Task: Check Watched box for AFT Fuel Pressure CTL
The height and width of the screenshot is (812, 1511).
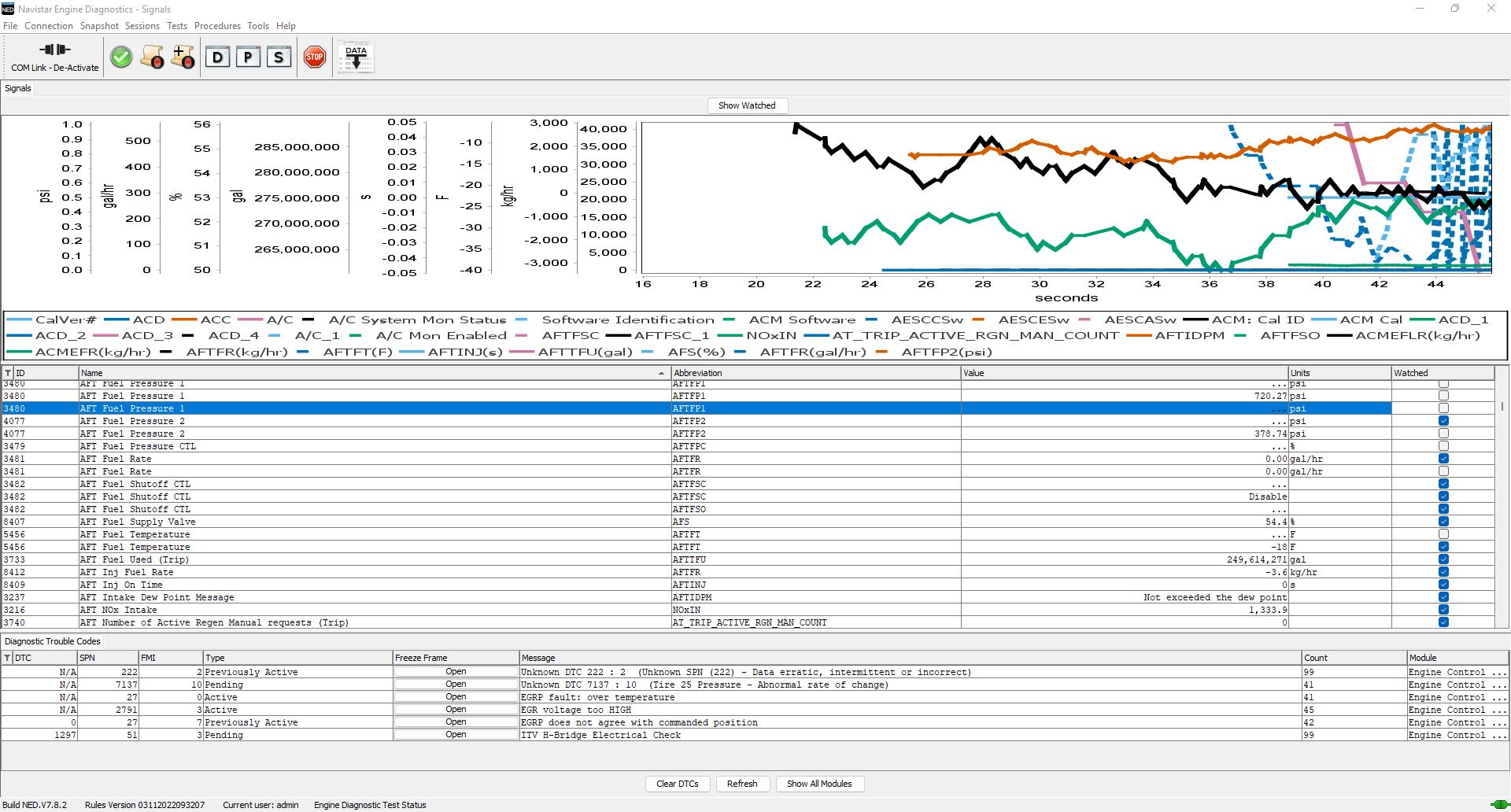Action: (1443, 446)
